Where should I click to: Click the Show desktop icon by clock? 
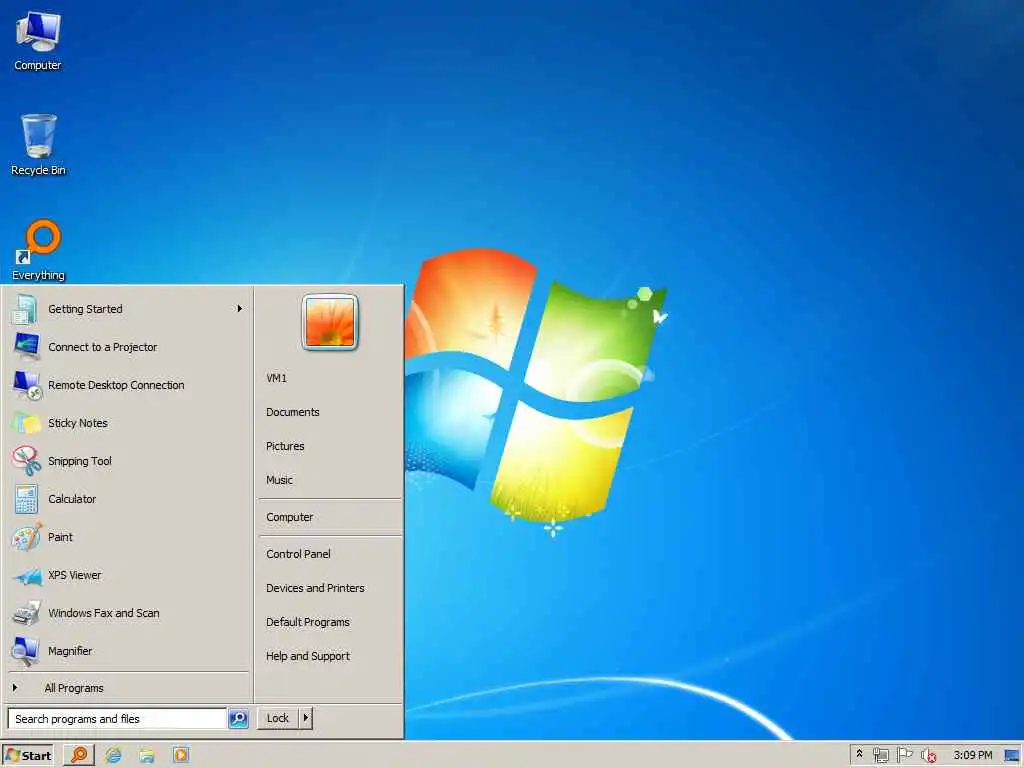(1012, 755)
